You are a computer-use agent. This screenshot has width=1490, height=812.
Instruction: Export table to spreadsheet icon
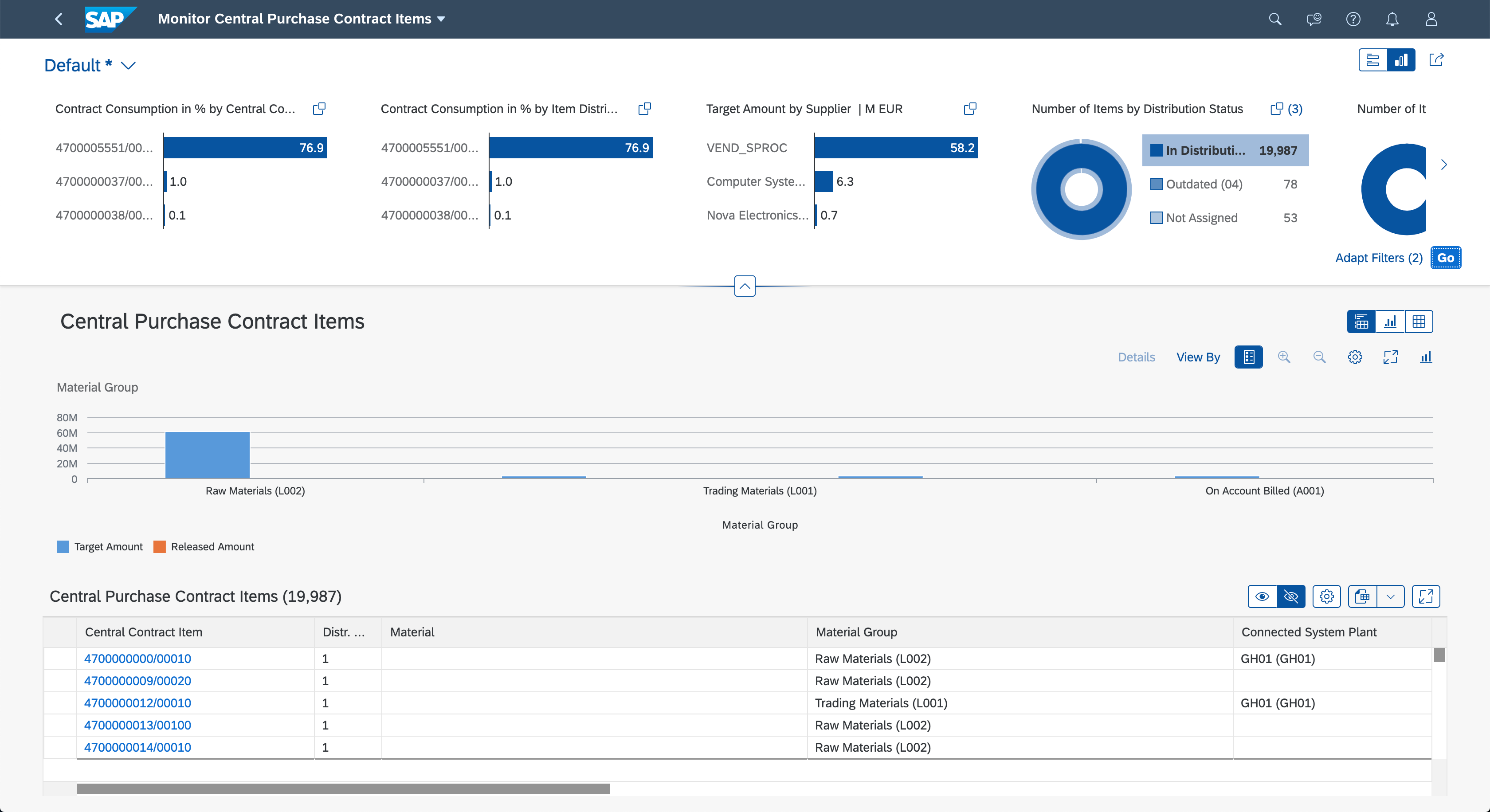coord(1362,596)
